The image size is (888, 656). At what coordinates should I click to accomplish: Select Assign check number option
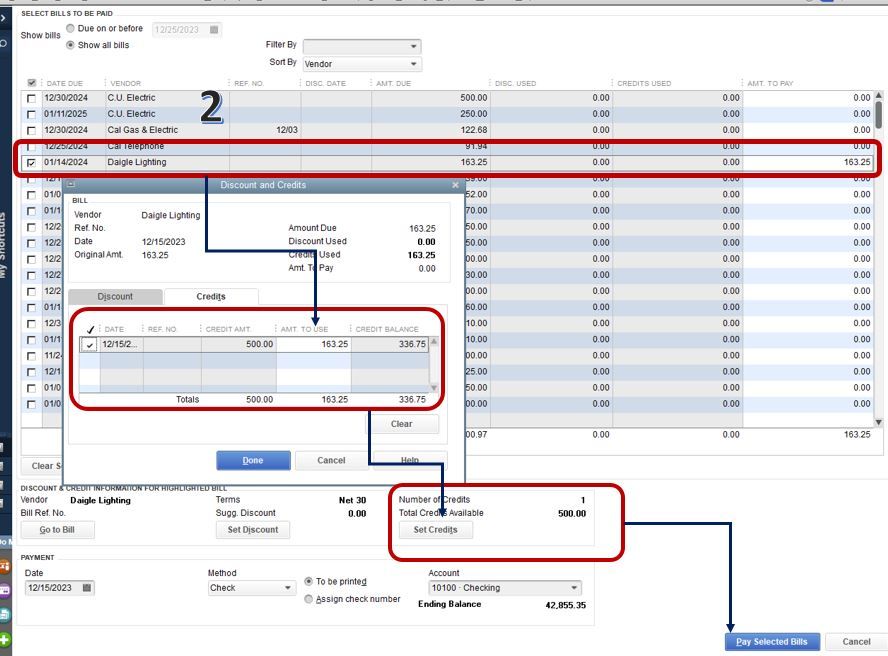coord(309,599)
